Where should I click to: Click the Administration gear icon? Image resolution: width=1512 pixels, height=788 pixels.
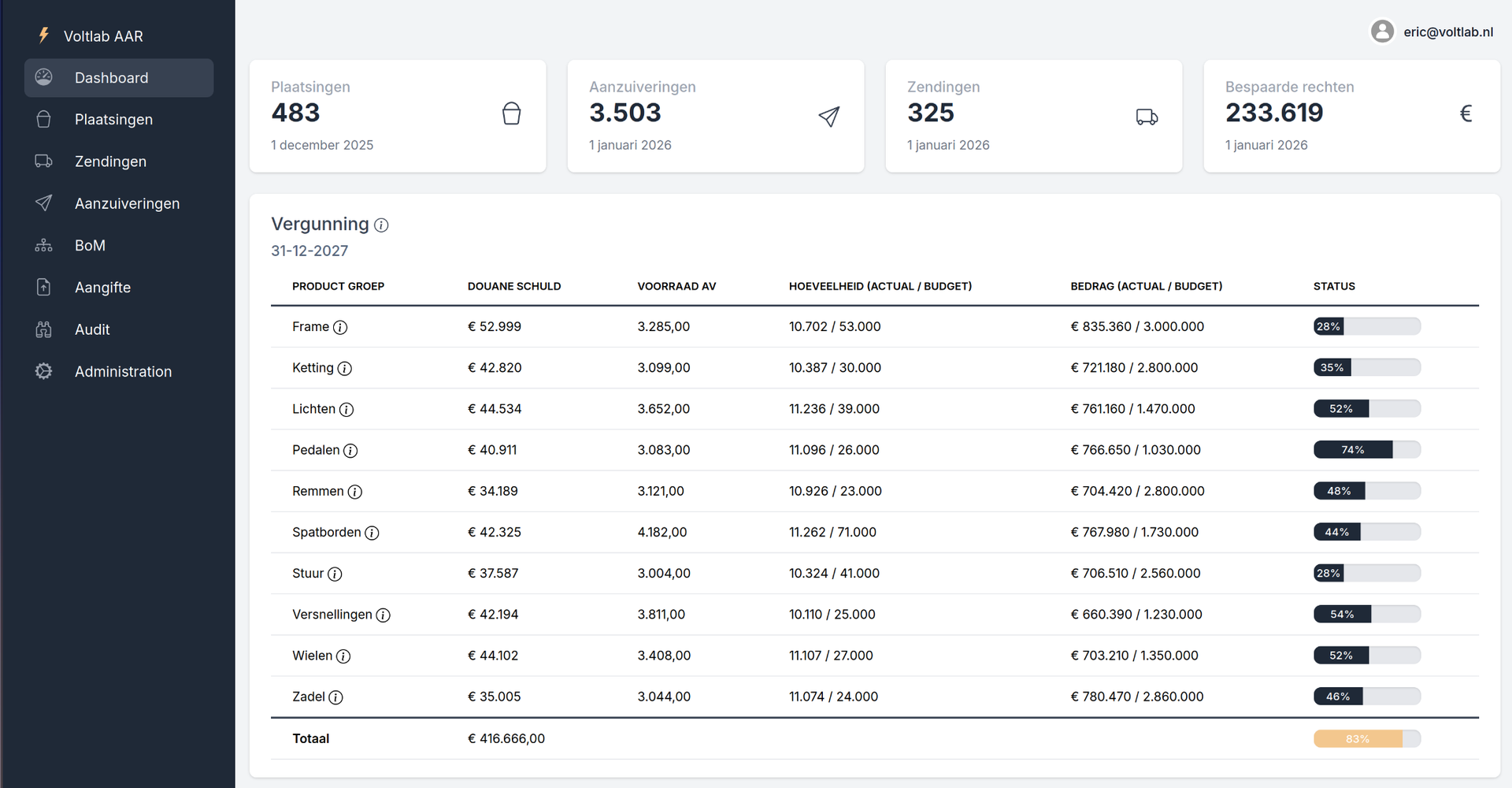[43, 371]
